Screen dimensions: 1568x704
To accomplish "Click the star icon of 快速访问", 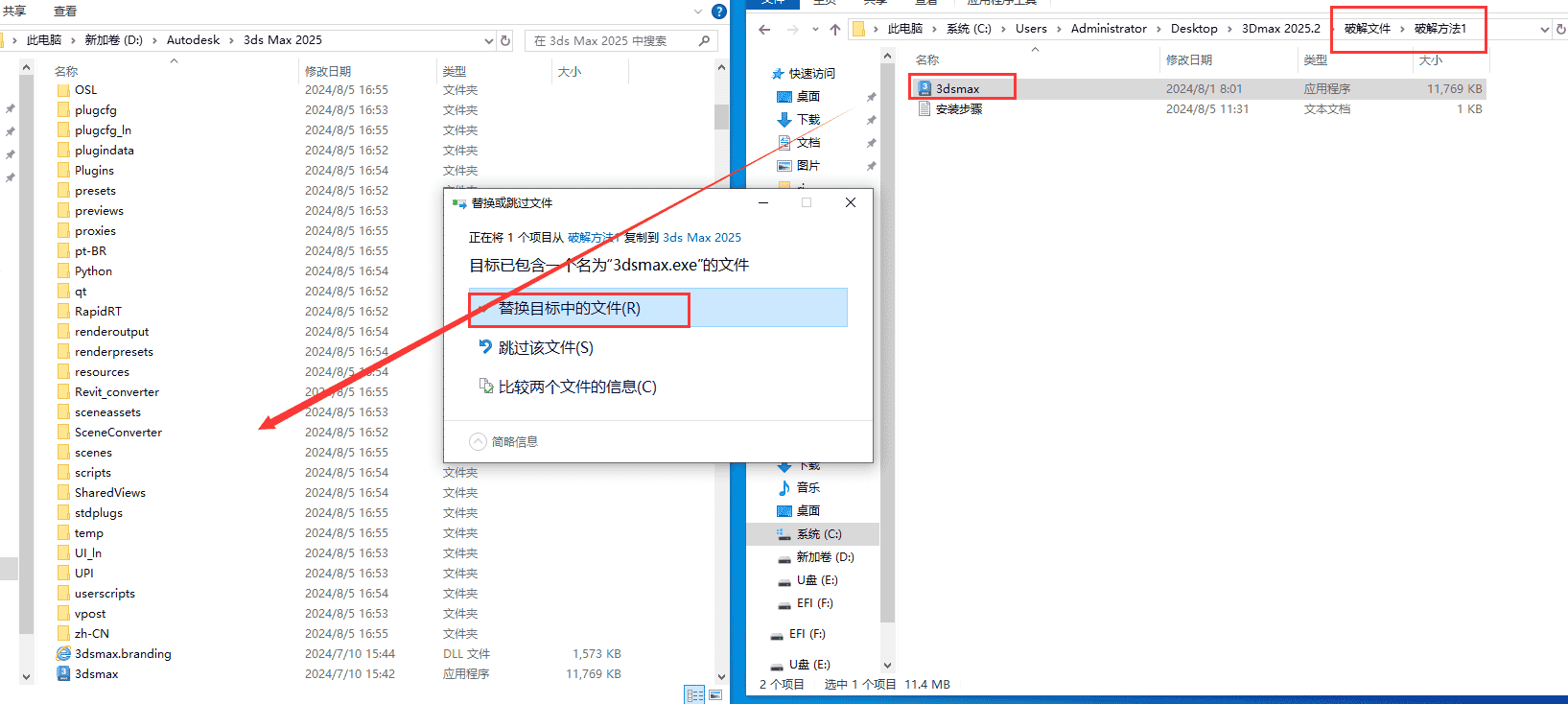I will pyautogui.click(x=778, y=73).
